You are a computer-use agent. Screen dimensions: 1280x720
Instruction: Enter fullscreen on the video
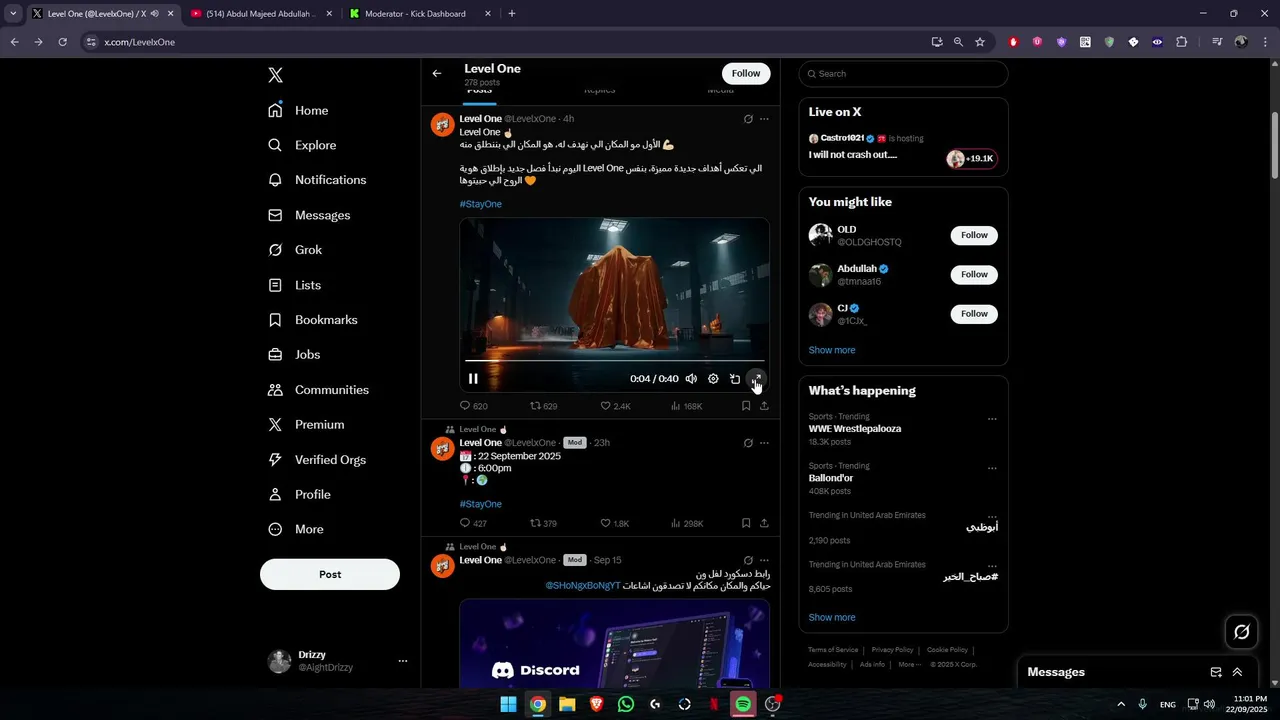757,379
